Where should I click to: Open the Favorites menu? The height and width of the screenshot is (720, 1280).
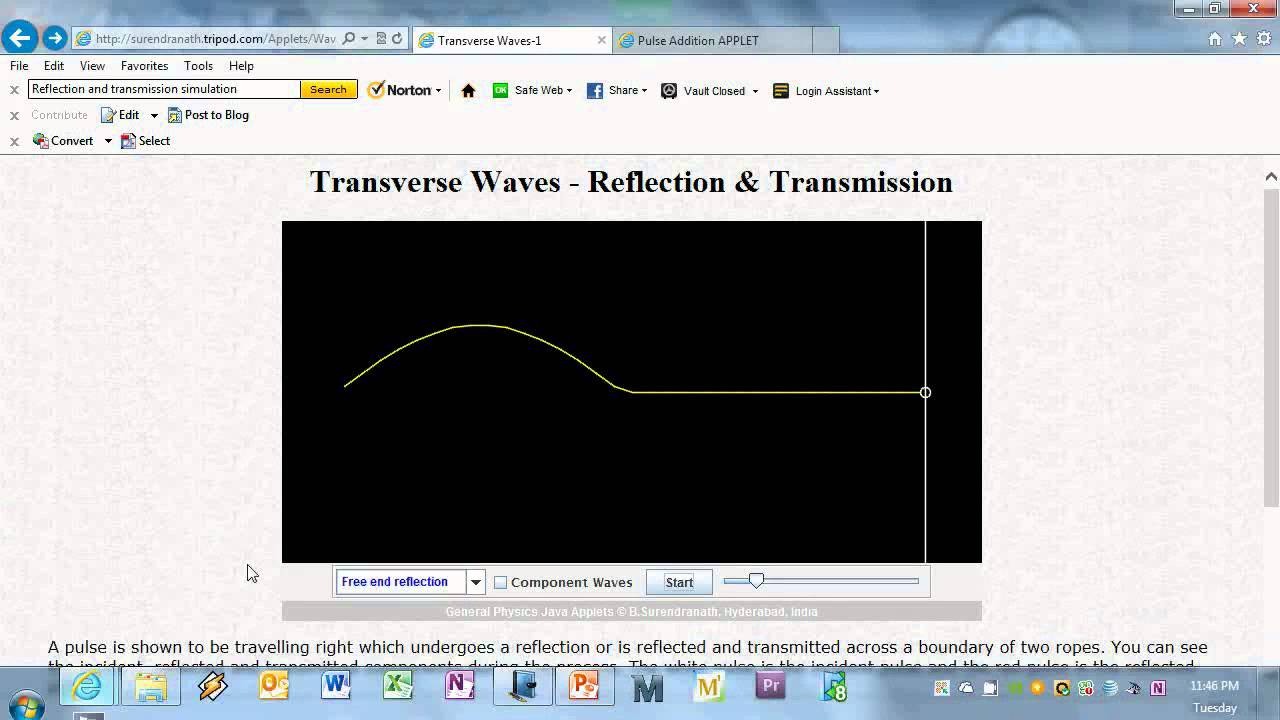pyautogui.click(x=144, y=66)
